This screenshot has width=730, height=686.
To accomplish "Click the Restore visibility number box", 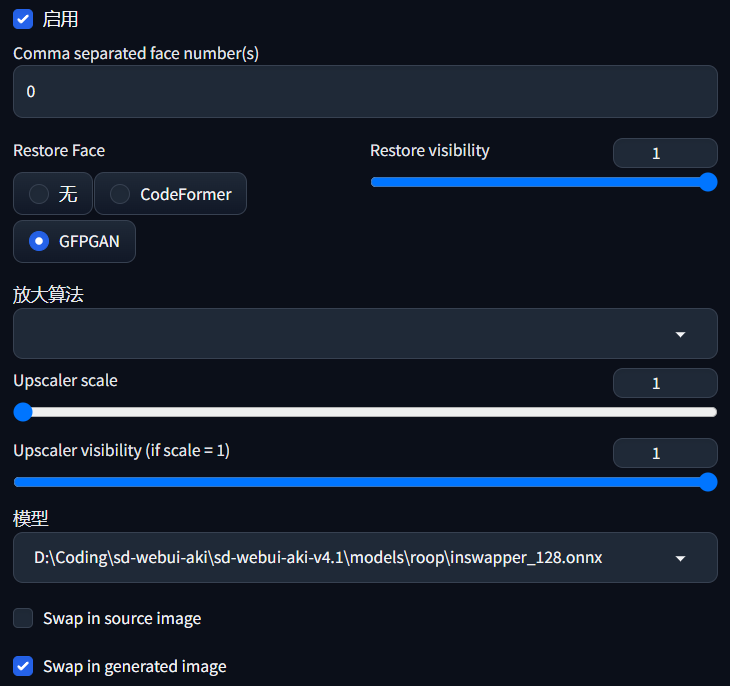I will [664, 153].
